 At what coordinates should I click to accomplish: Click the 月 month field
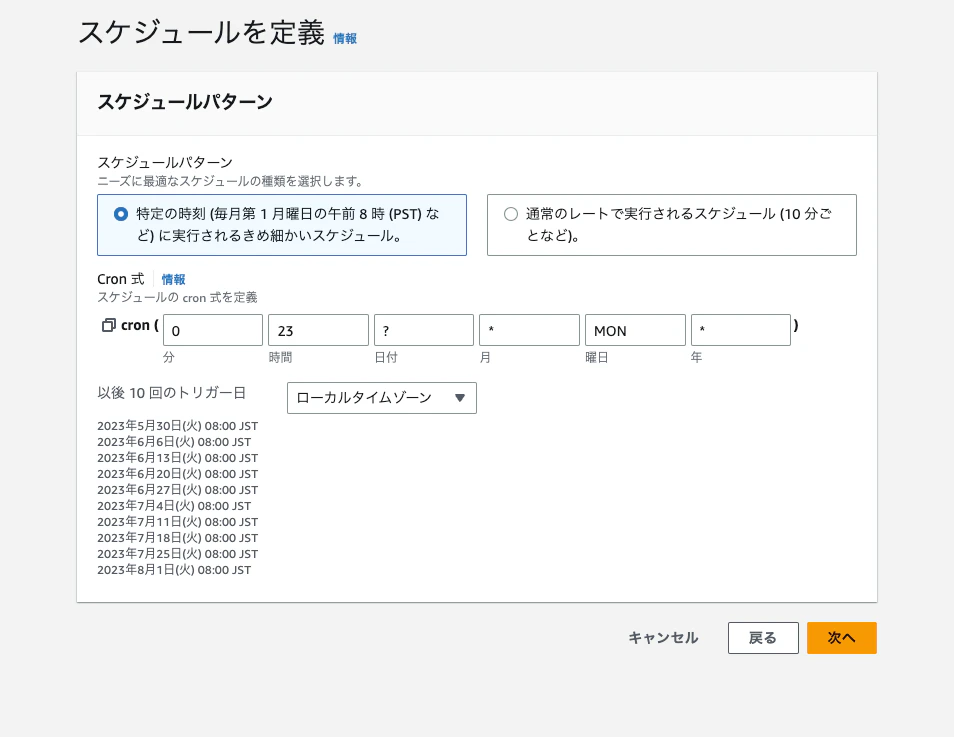[x=529, y=330]
